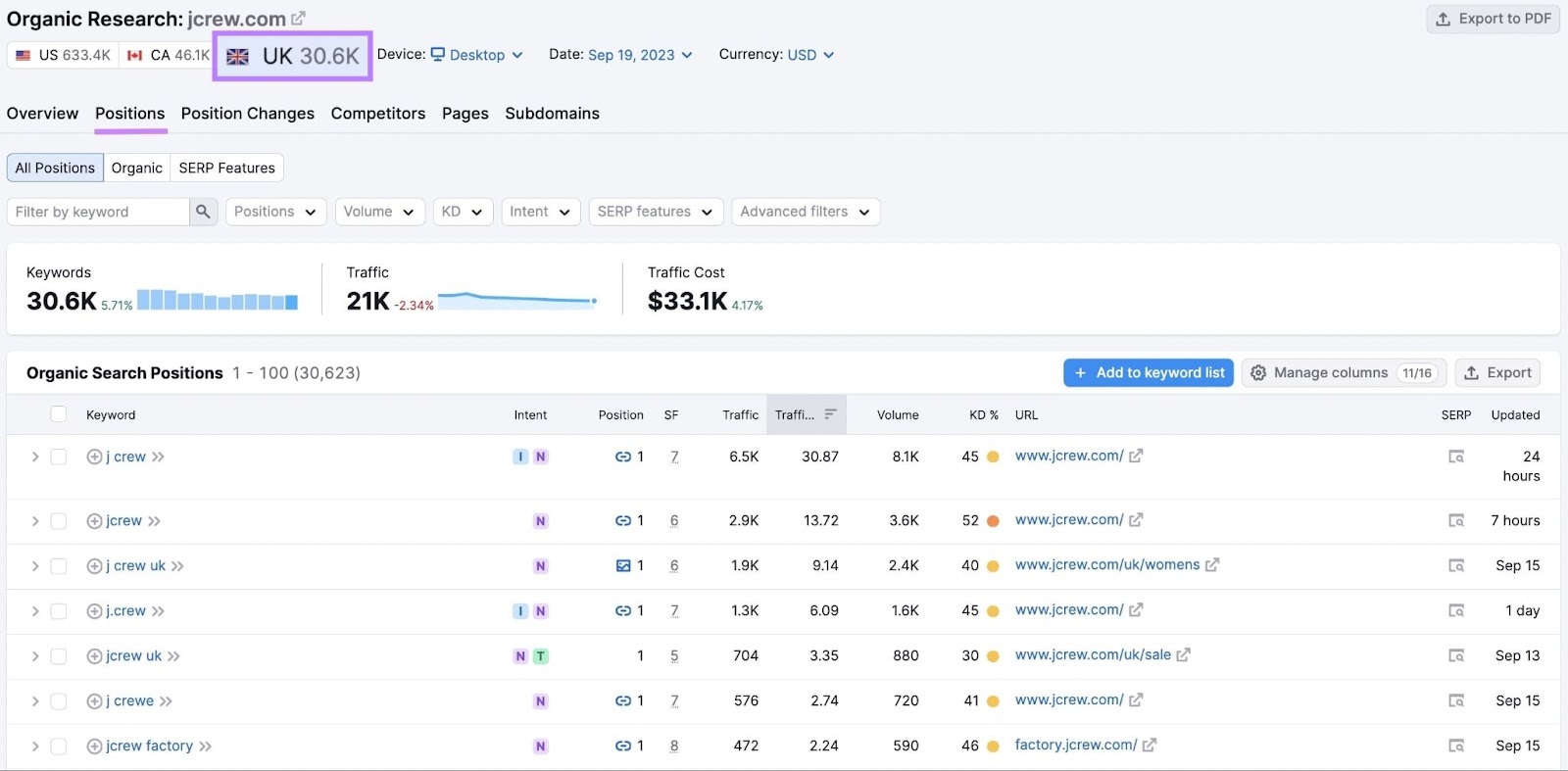Tick the select-all checkbox in table header

(x=59, y=414)
